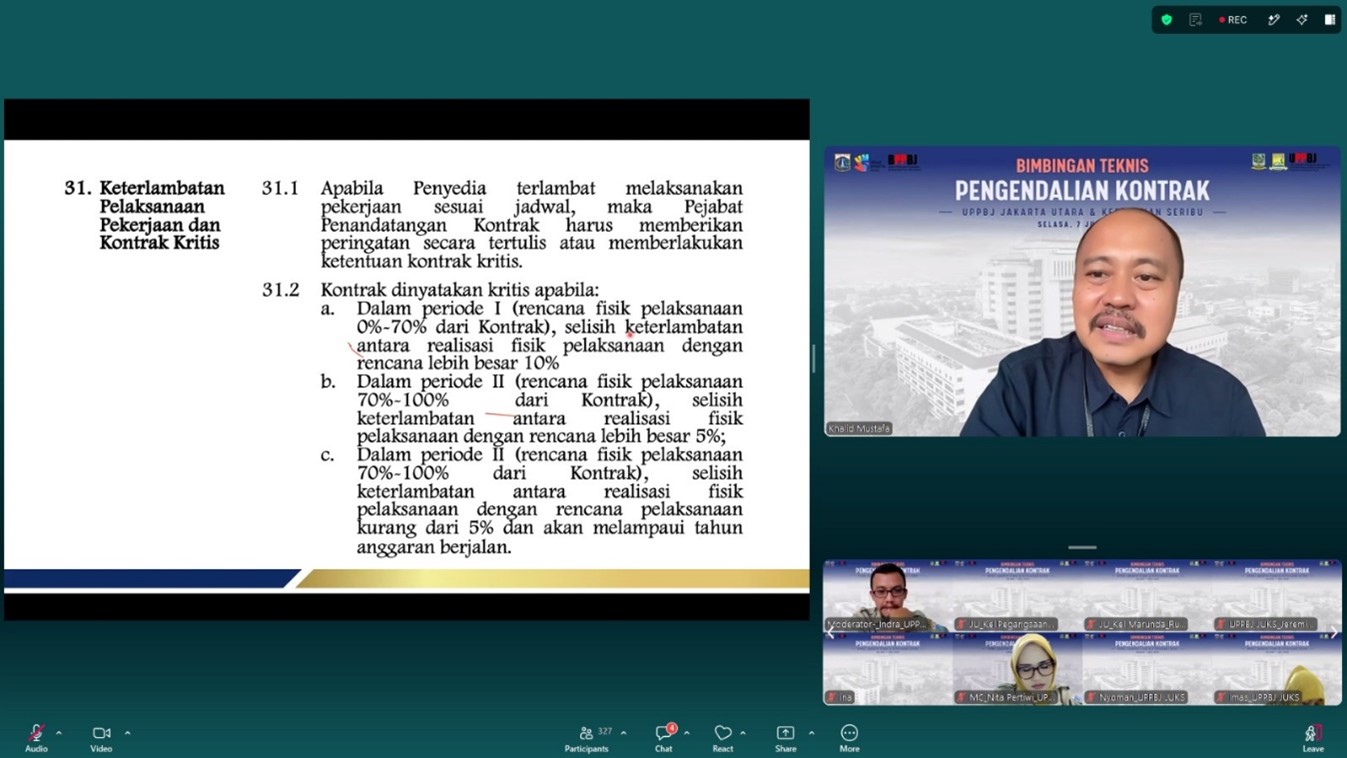Select MC_Nita Pertiwi participant tile
This screenshot has width=1347, height=758.
tap(1017, 669)
